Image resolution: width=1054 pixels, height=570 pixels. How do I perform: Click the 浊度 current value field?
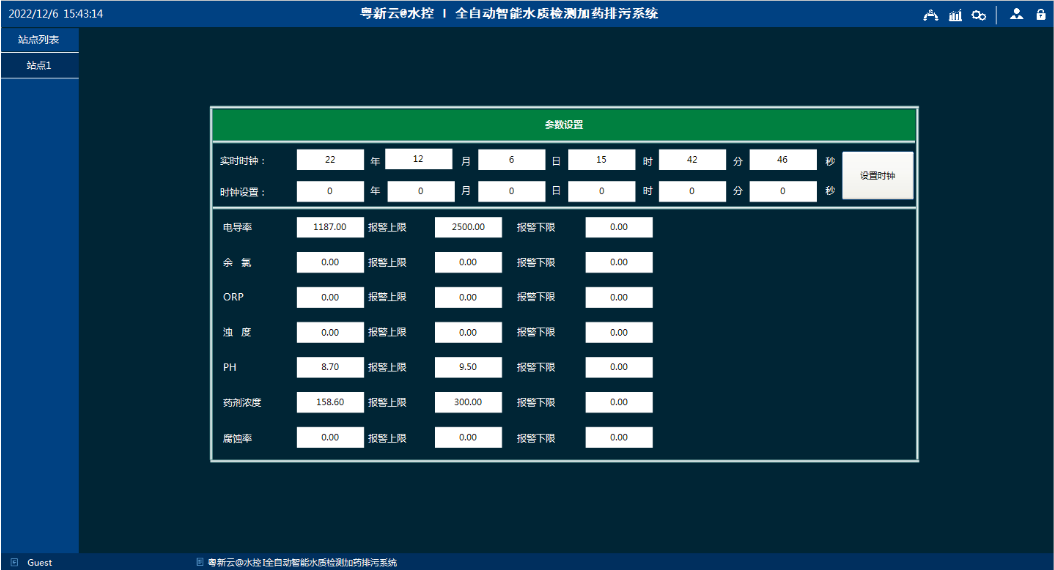point(330,333)
